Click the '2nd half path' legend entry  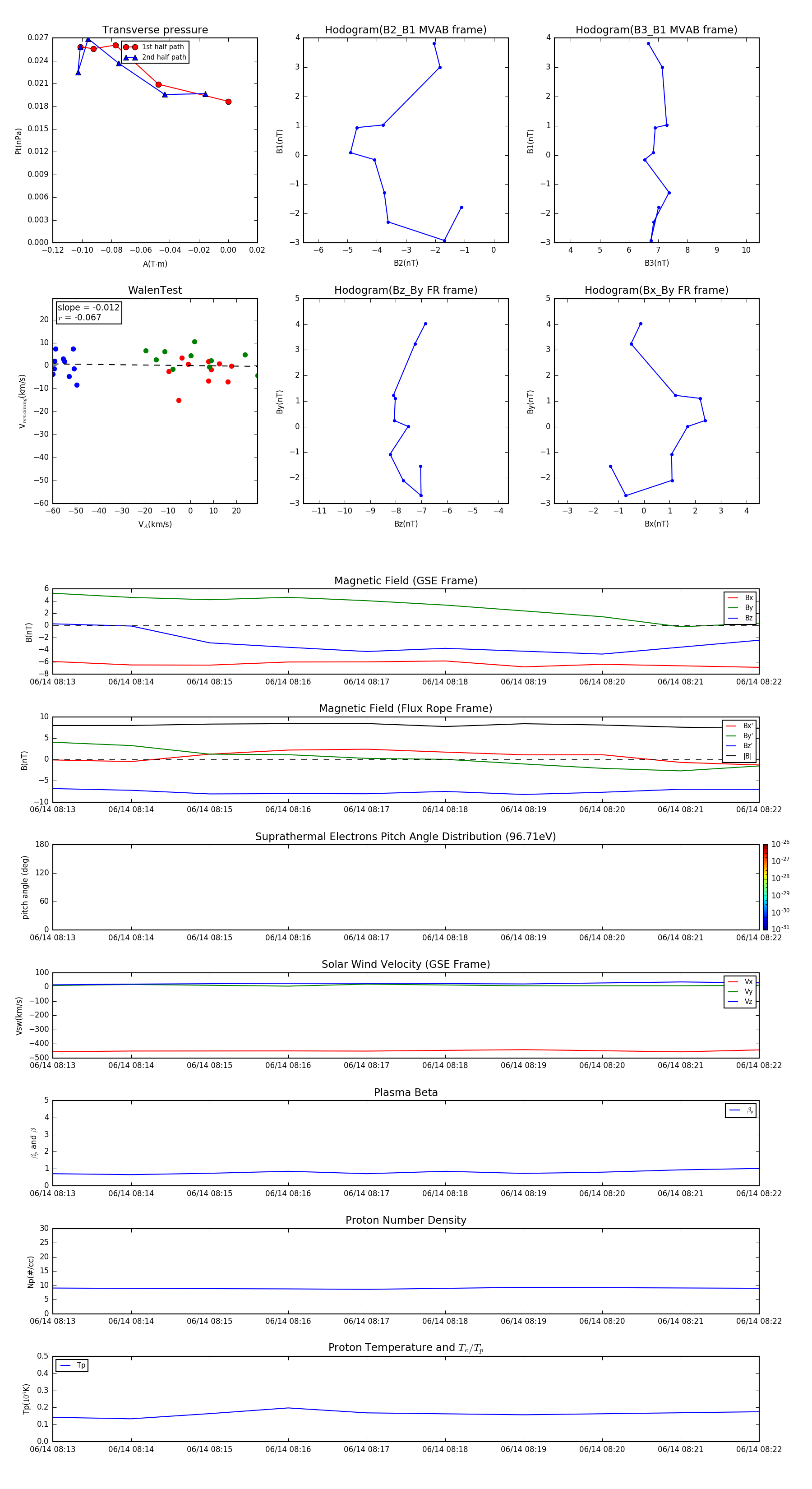(x=156, y=57)
